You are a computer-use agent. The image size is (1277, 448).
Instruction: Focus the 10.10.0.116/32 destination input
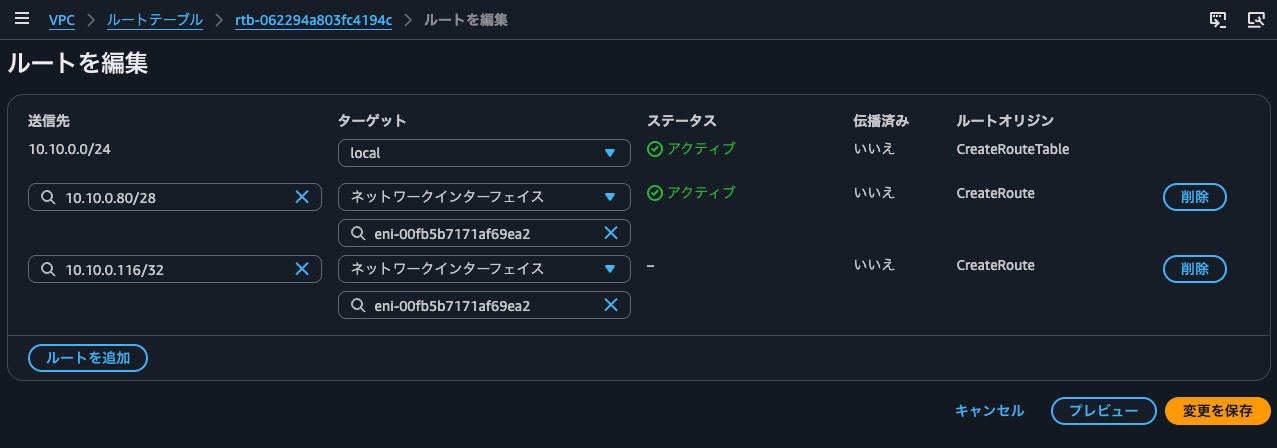(x=175, y=269)
